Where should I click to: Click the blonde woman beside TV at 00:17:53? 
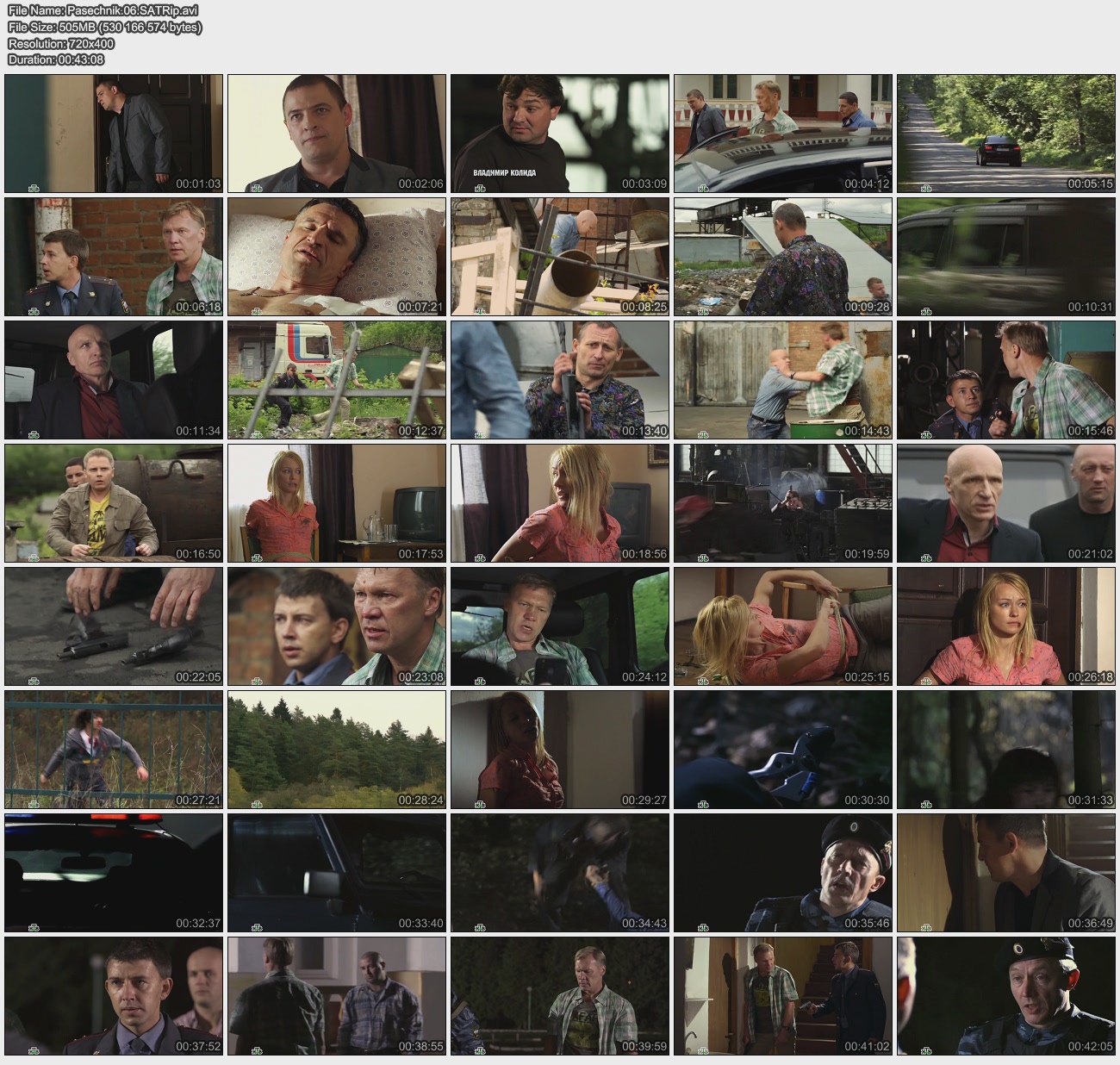(x=337, y=503)
